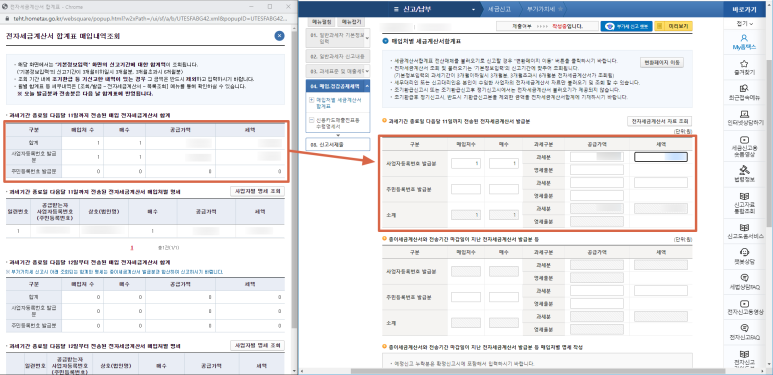Click the 부가세 신고 챗봇 button

click(x=626, y=26)
